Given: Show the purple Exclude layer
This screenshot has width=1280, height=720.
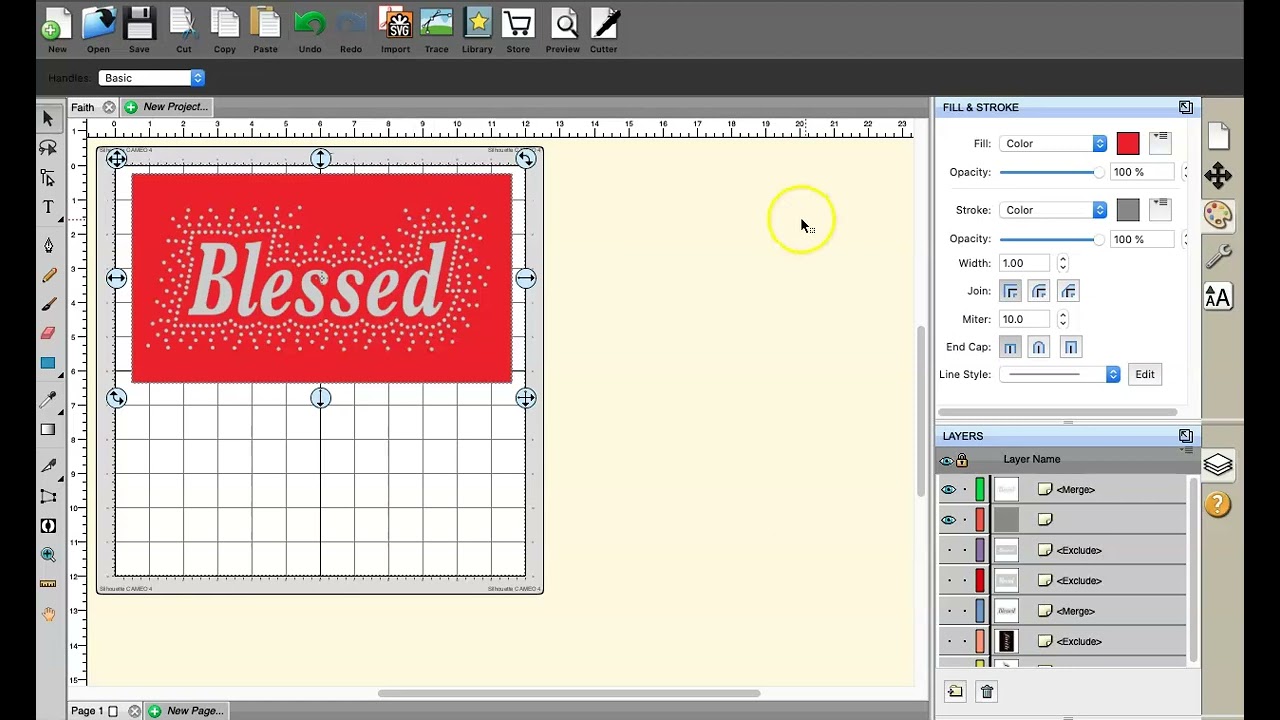Looking at the screenshot, I should click(948, 550).
